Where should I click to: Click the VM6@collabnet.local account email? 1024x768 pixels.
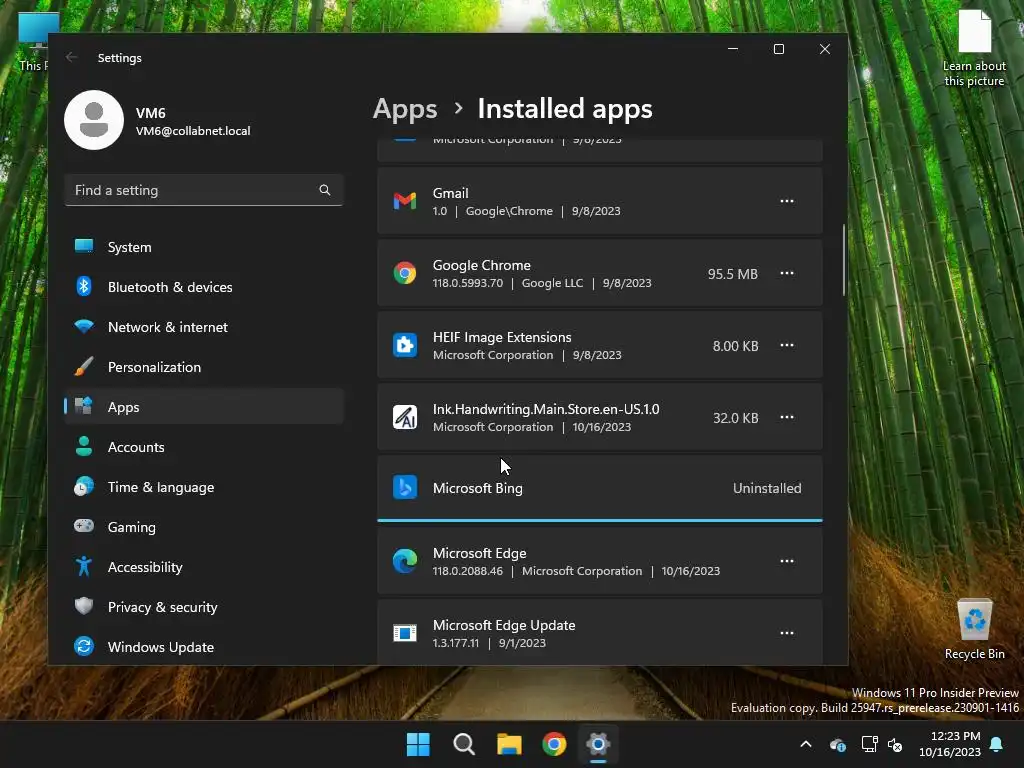tap(193, 131)
